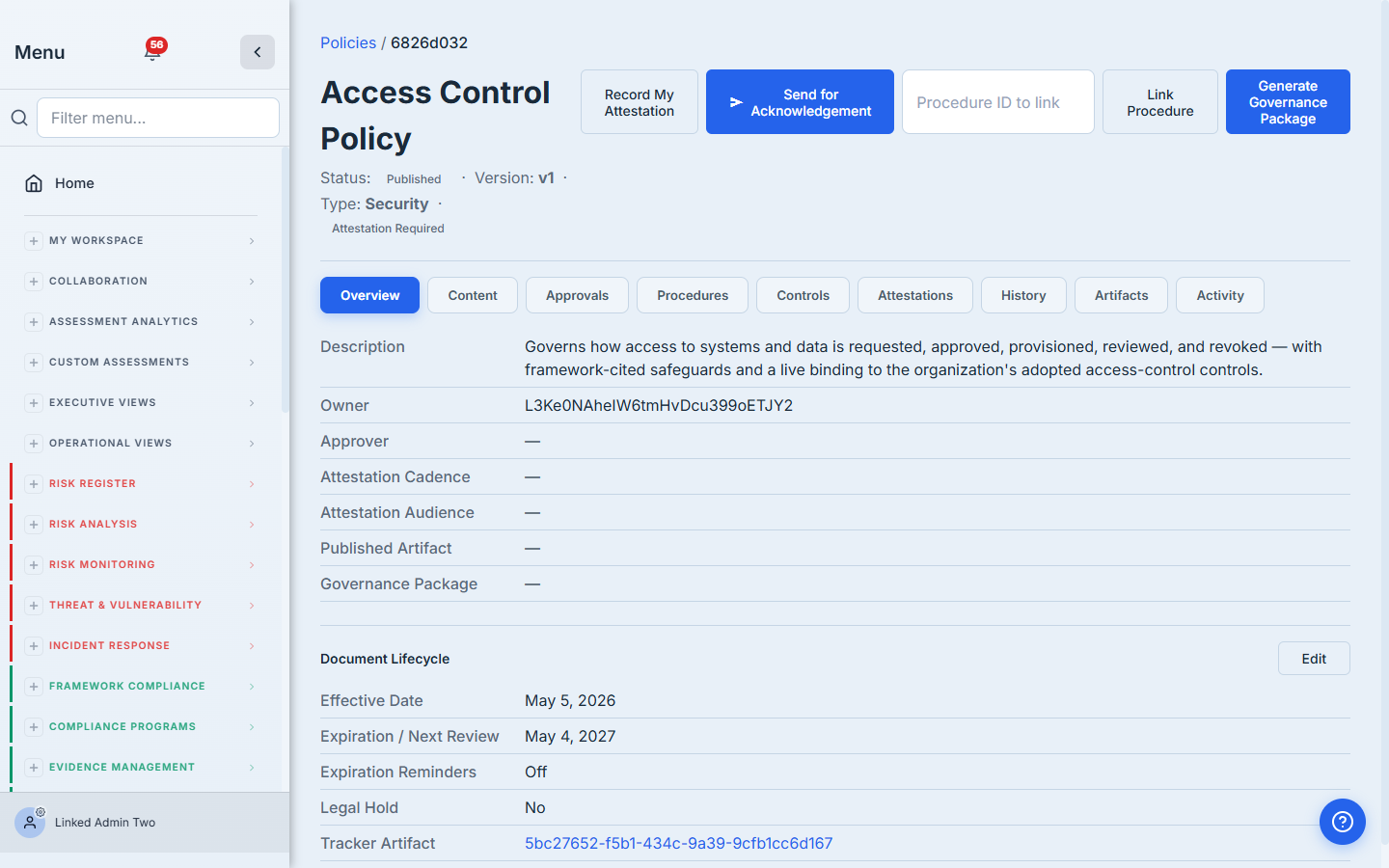Click Send for Acknowledgement button
1389x868 pixels.
point(800,102)
